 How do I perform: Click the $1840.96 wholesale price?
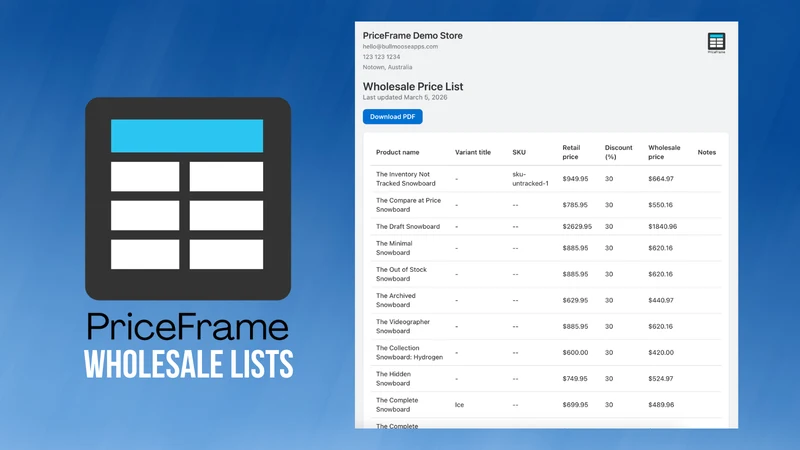pos(663,227)
